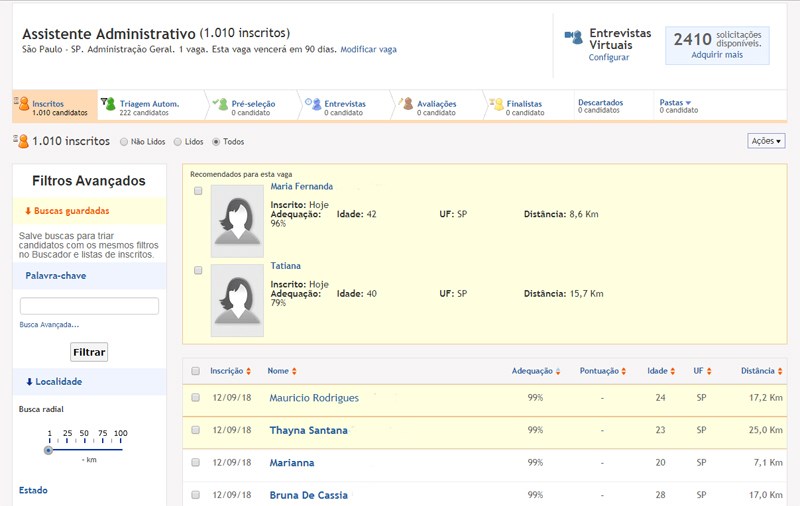Select the Lidos radio button
This screenshot has width=800, height=506.
178,142
